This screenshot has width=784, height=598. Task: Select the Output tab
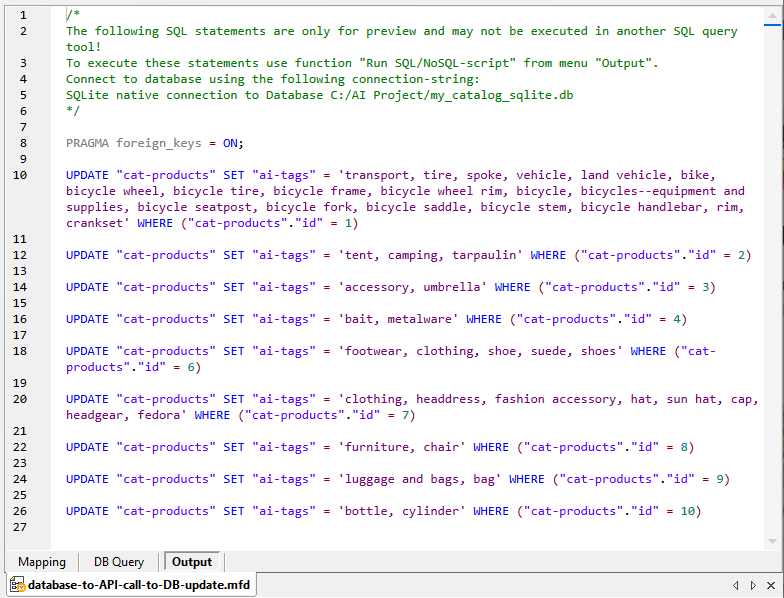point(192,562)
